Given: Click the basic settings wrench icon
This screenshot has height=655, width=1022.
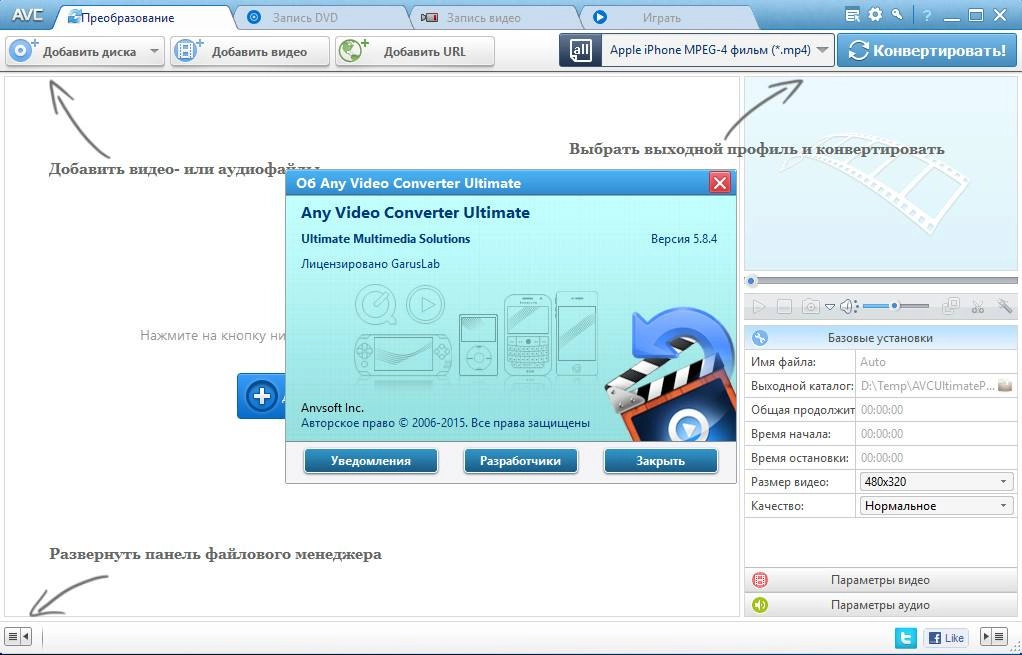Looking at the screenshot, I should pyautogui.click(x=760, y=338).
